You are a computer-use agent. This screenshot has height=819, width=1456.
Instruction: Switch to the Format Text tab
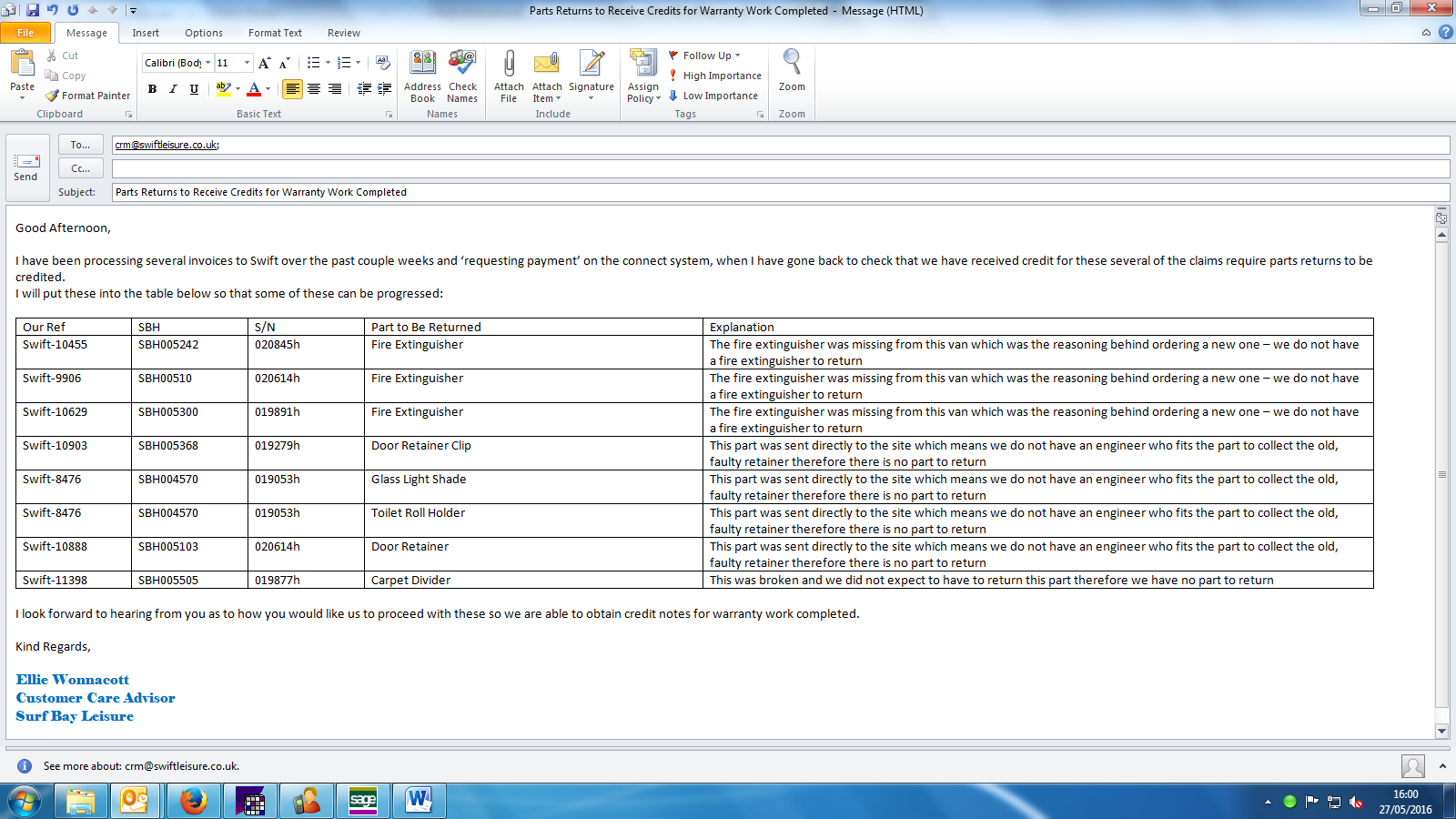click(x=275, y=33)
